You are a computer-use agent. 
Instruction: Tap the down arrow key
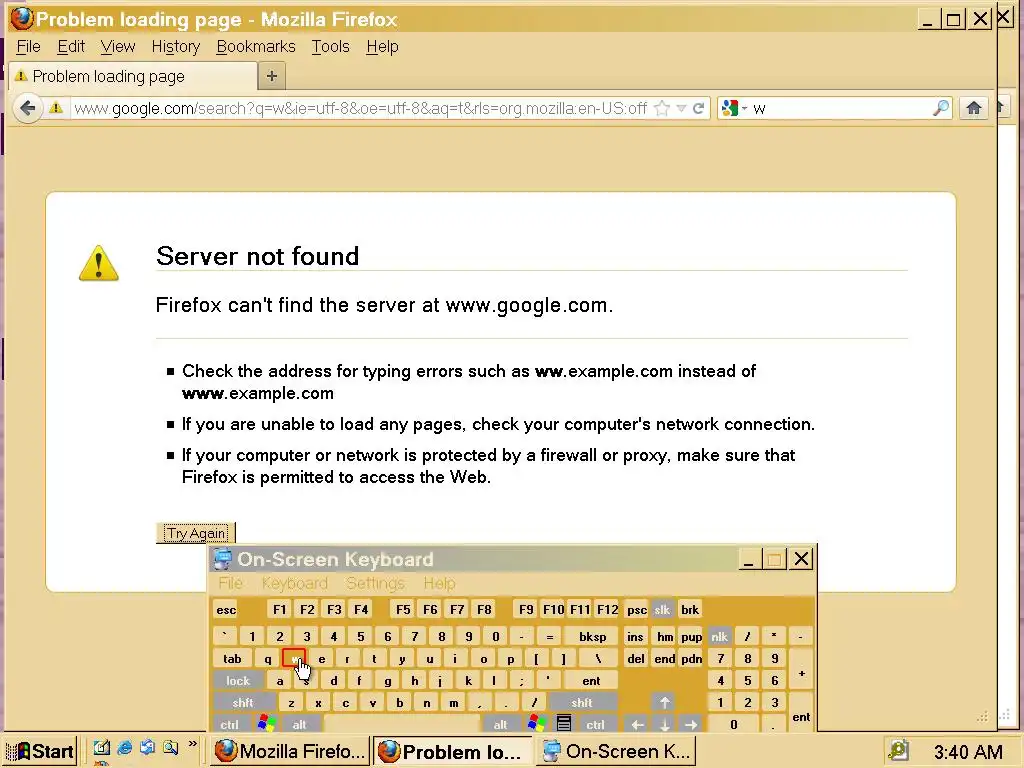(664, 724)
